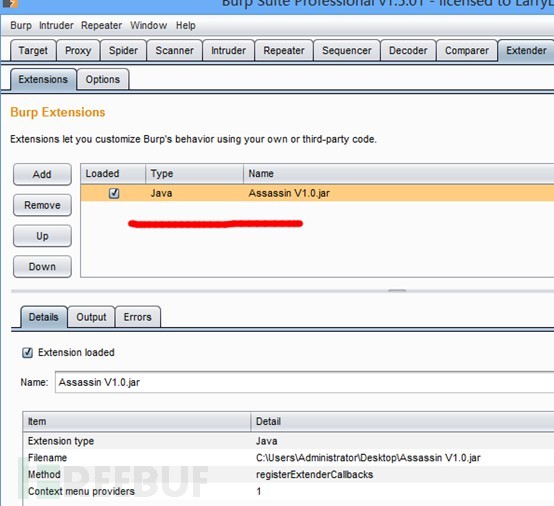Switch to the Proxy tab
The image size is (554, 506).
point(78,51)
